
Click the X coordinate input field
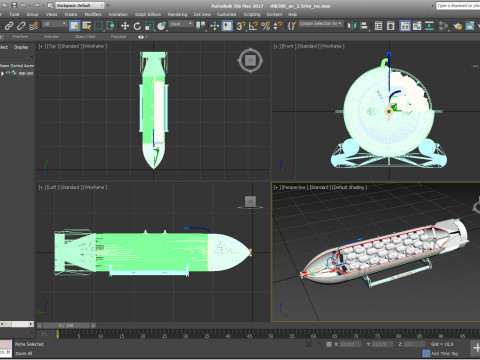pos(350,344)
